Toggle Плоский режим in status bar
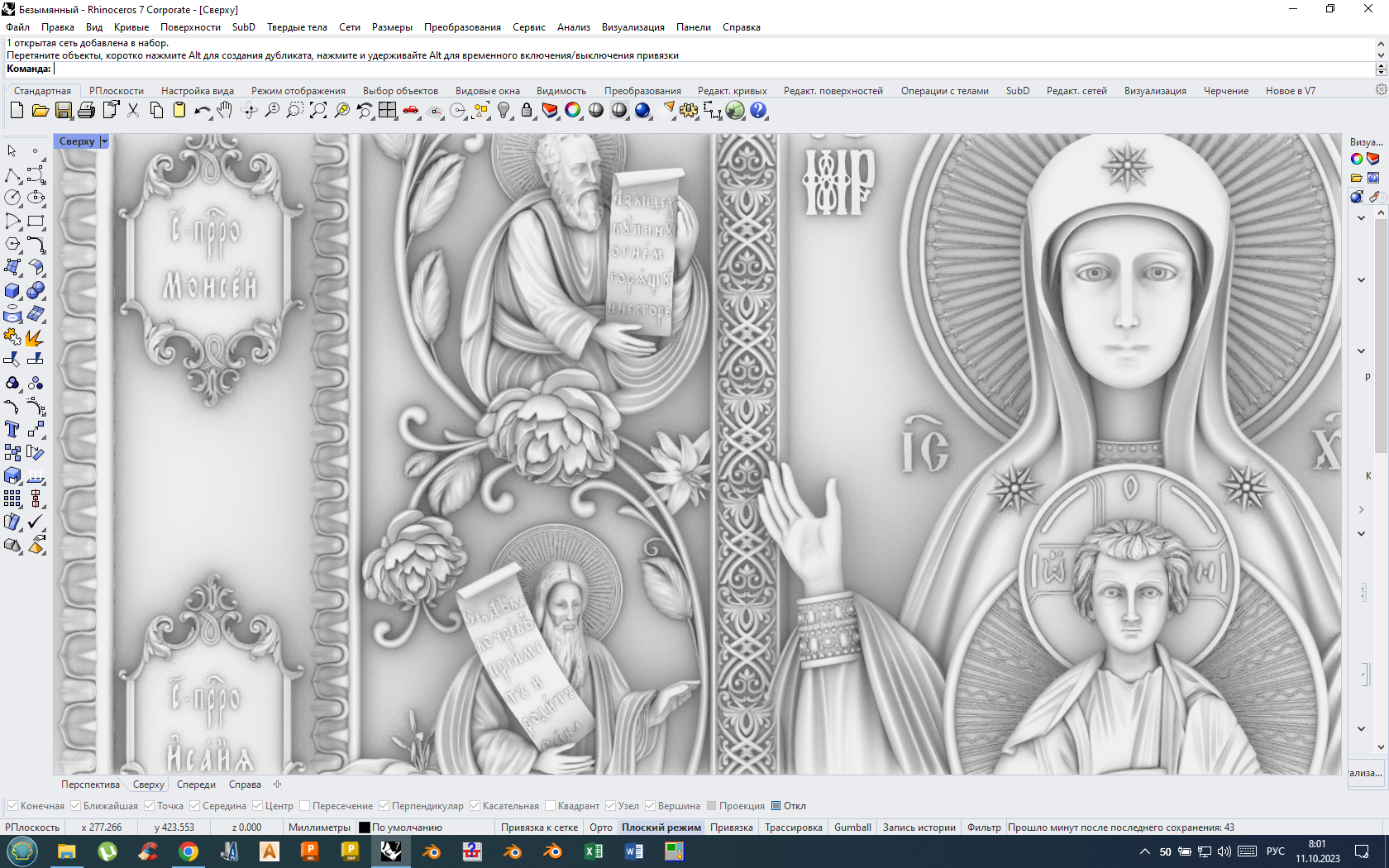Viewport: 1389px width, 868px height. point(661,827)
